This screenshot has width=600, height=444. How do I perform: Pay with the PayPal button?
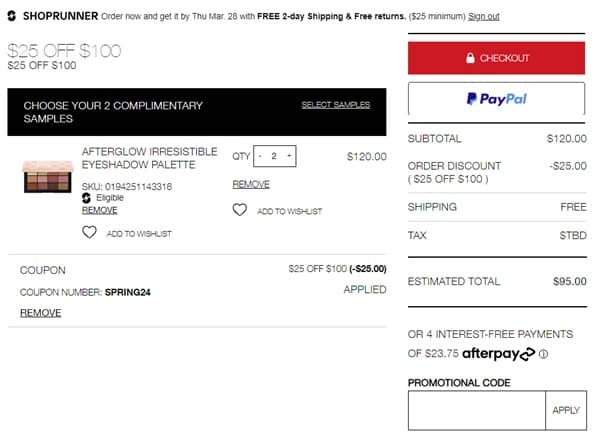tap(496, 99)
